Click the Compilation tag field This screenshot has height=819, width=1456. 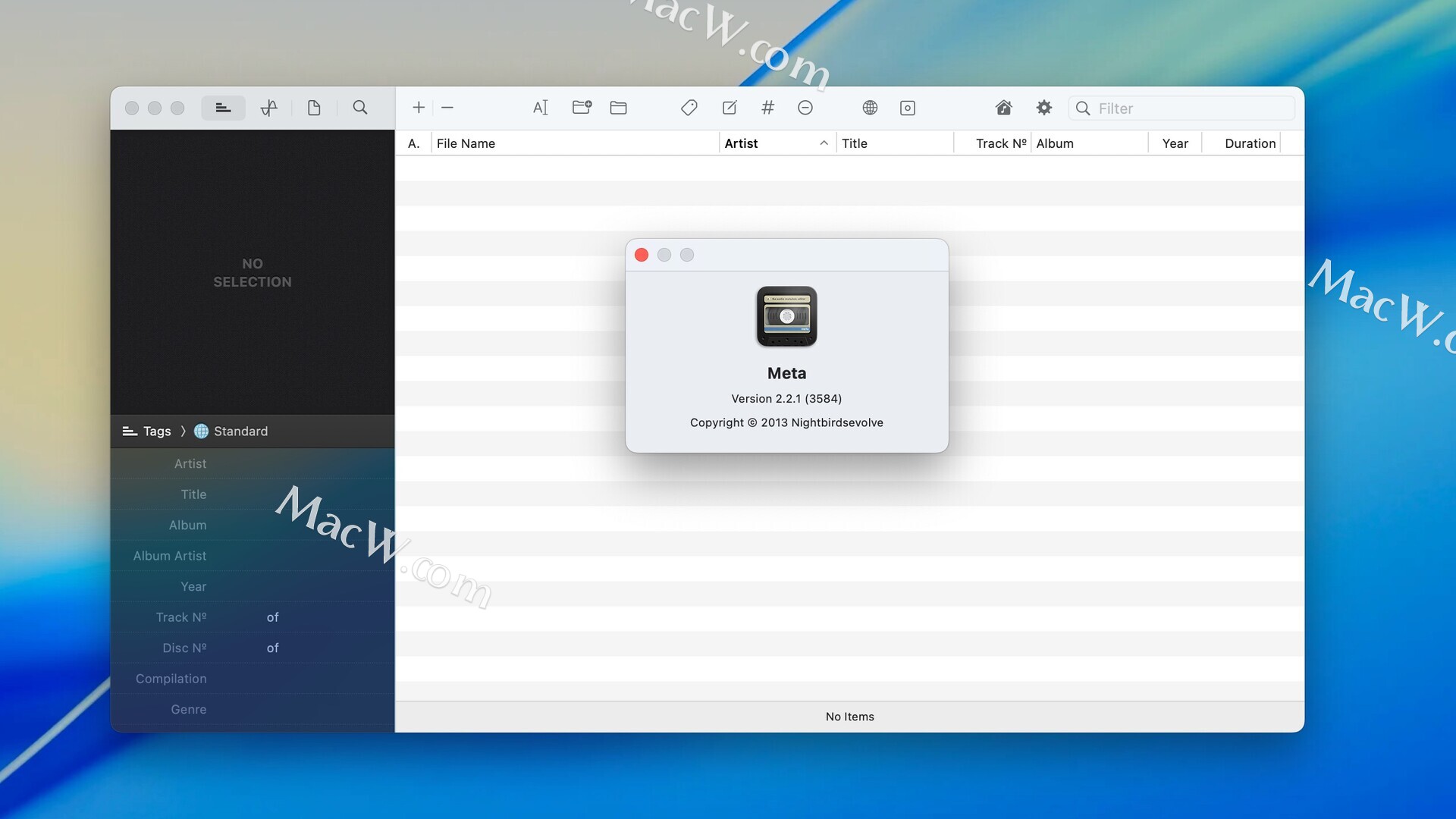coord(253,679)
